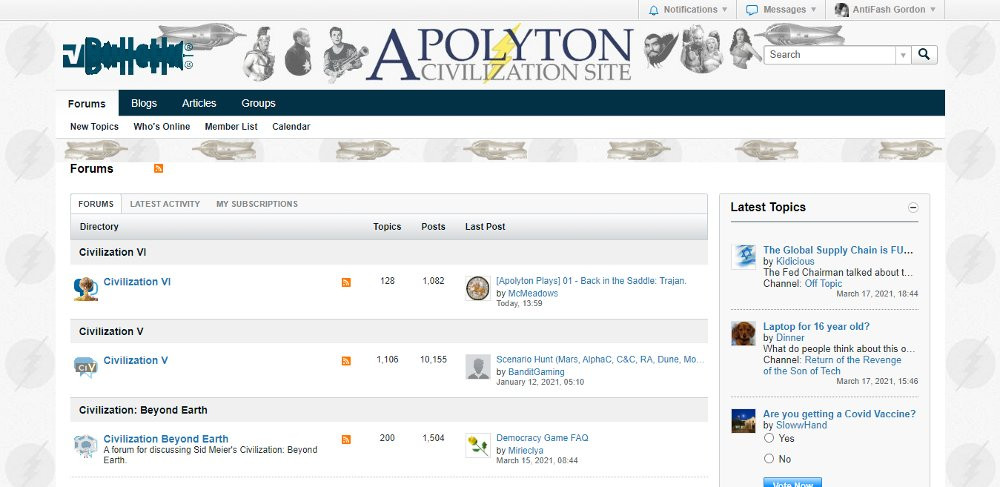Open the RSS feed icon for Civilization V
1000x487 pixels.
coord(346,361)
